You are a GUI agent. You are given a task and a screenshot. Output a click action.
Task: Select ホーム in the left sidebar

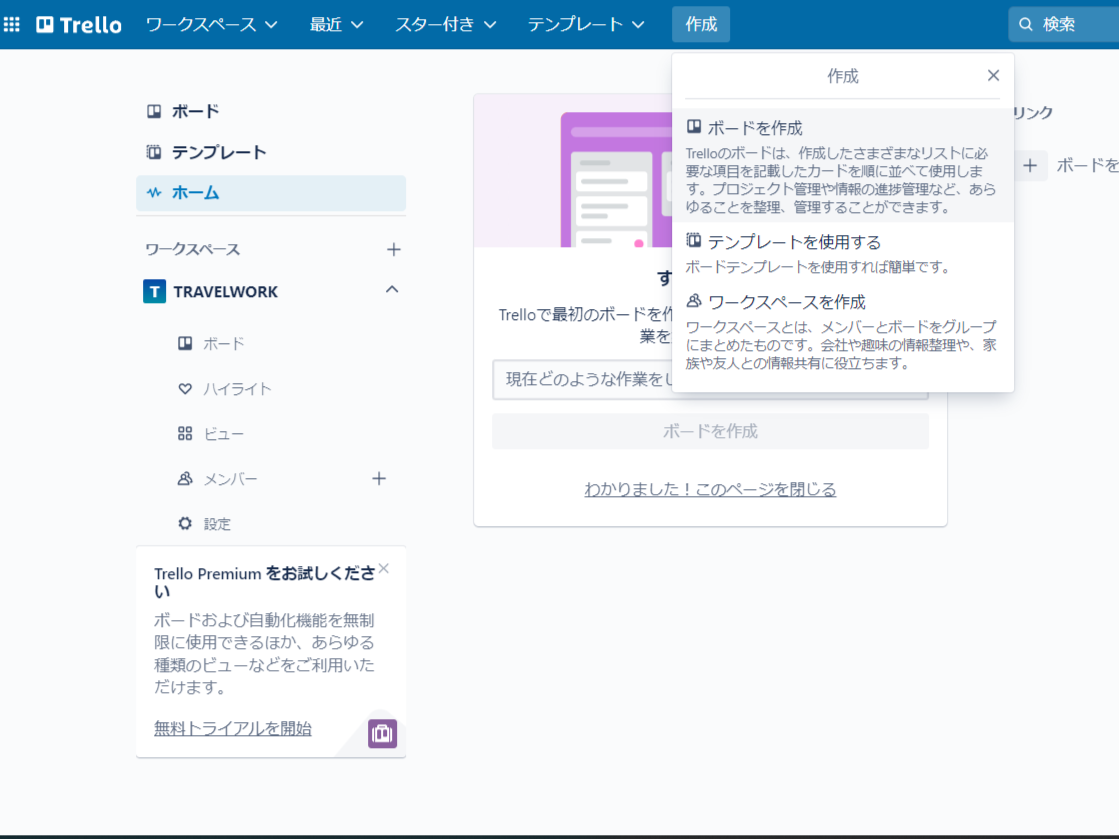pos(270,193)
